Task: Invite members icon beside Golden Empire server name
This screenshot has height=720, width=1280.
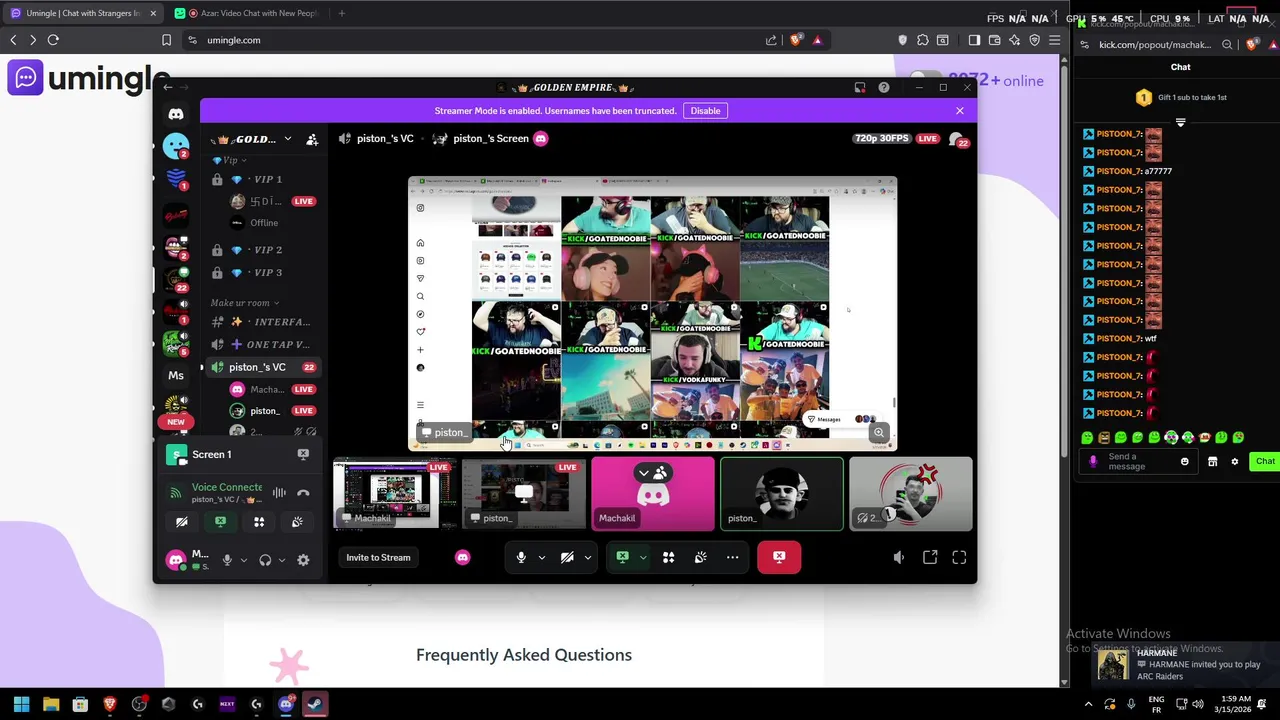Action: 312,139
